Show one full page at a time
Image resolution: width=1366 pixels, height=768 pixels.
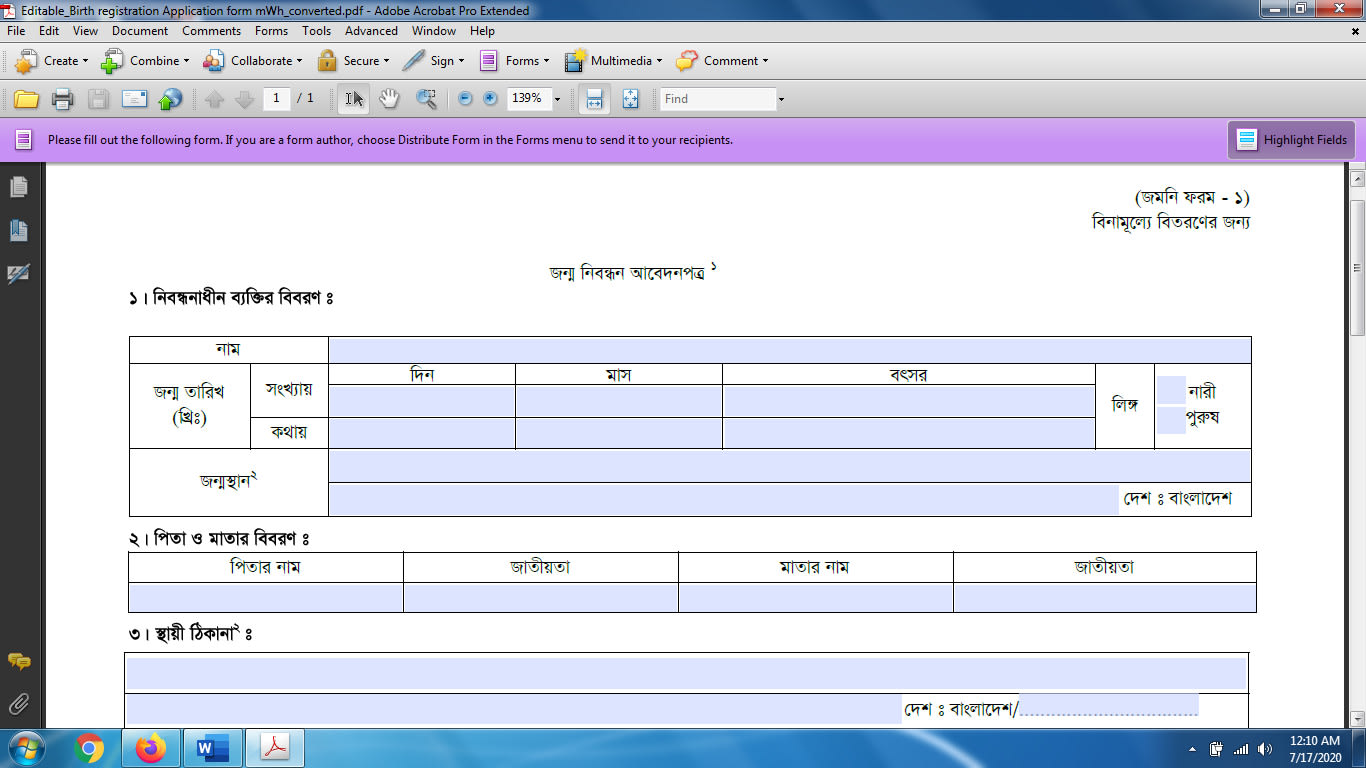pyautogui.click(x=630, y=99)
